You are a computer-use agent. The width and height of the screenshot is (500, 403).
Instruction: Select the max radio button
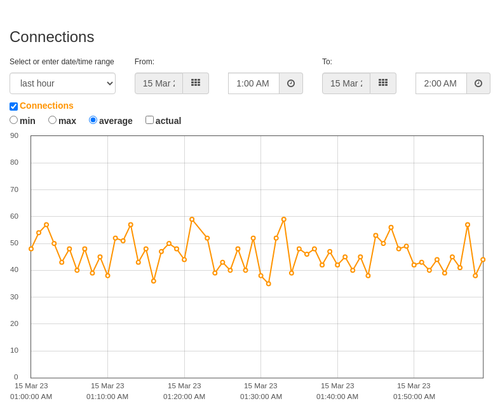52,120
